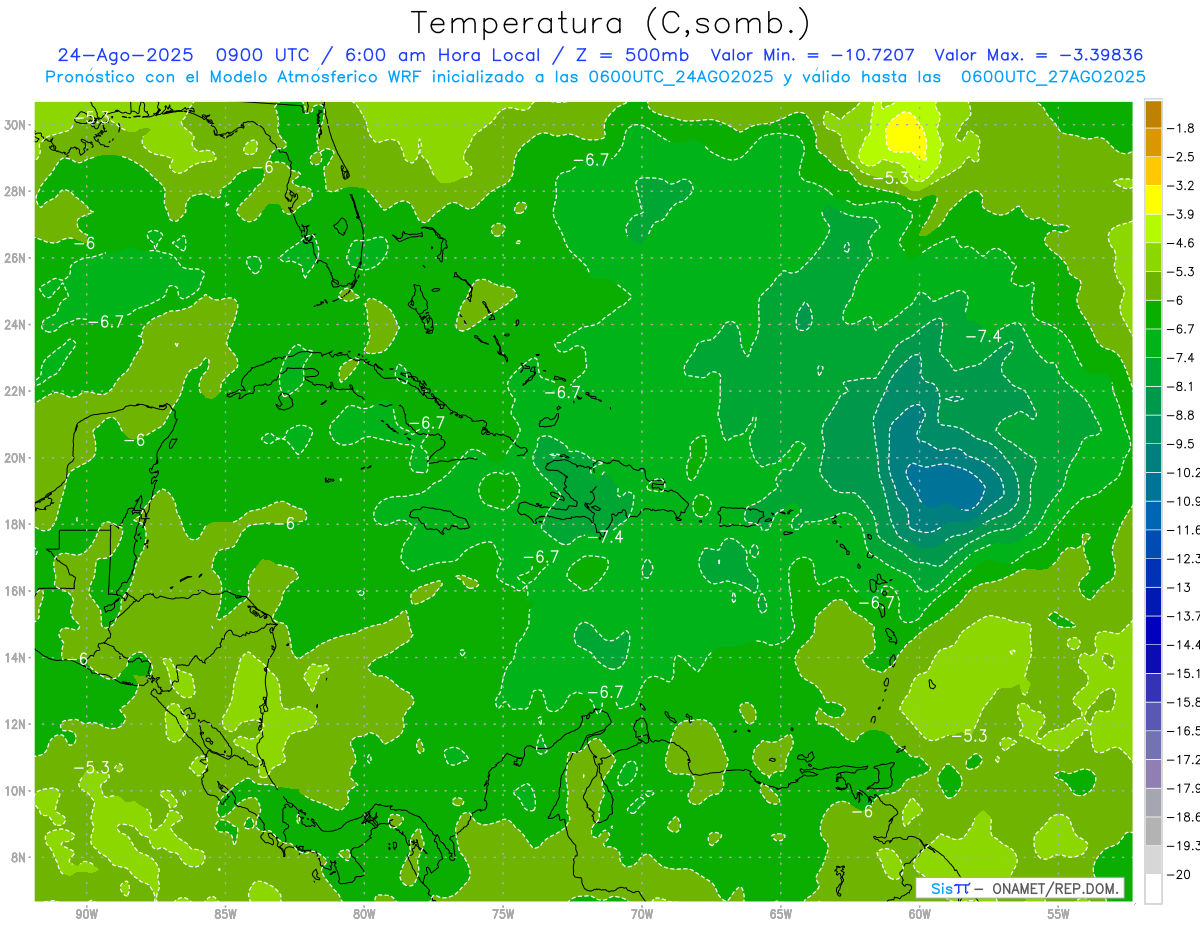The image size is (1200, 927).
Task: Click the '-3.9' colorbar label
Action: tap(1181, 214)
